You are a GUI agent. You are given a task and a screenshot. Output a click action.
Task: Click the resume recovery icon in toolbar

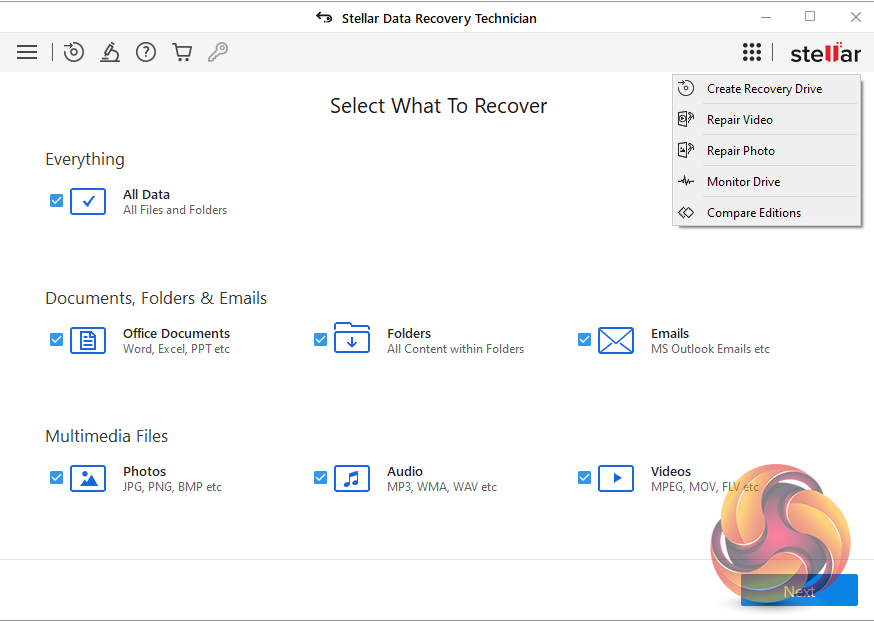coord(73,52)
